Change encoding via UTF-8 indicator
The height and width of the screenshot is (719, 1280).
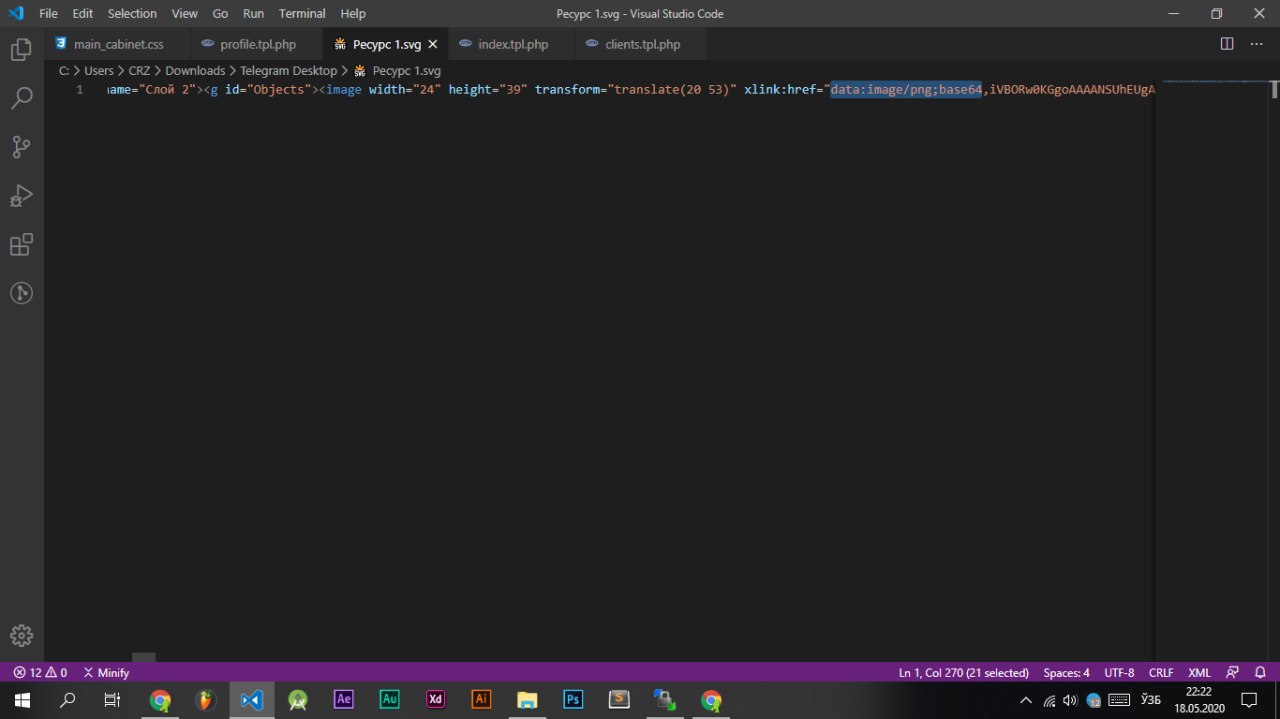coord(1119,673)
